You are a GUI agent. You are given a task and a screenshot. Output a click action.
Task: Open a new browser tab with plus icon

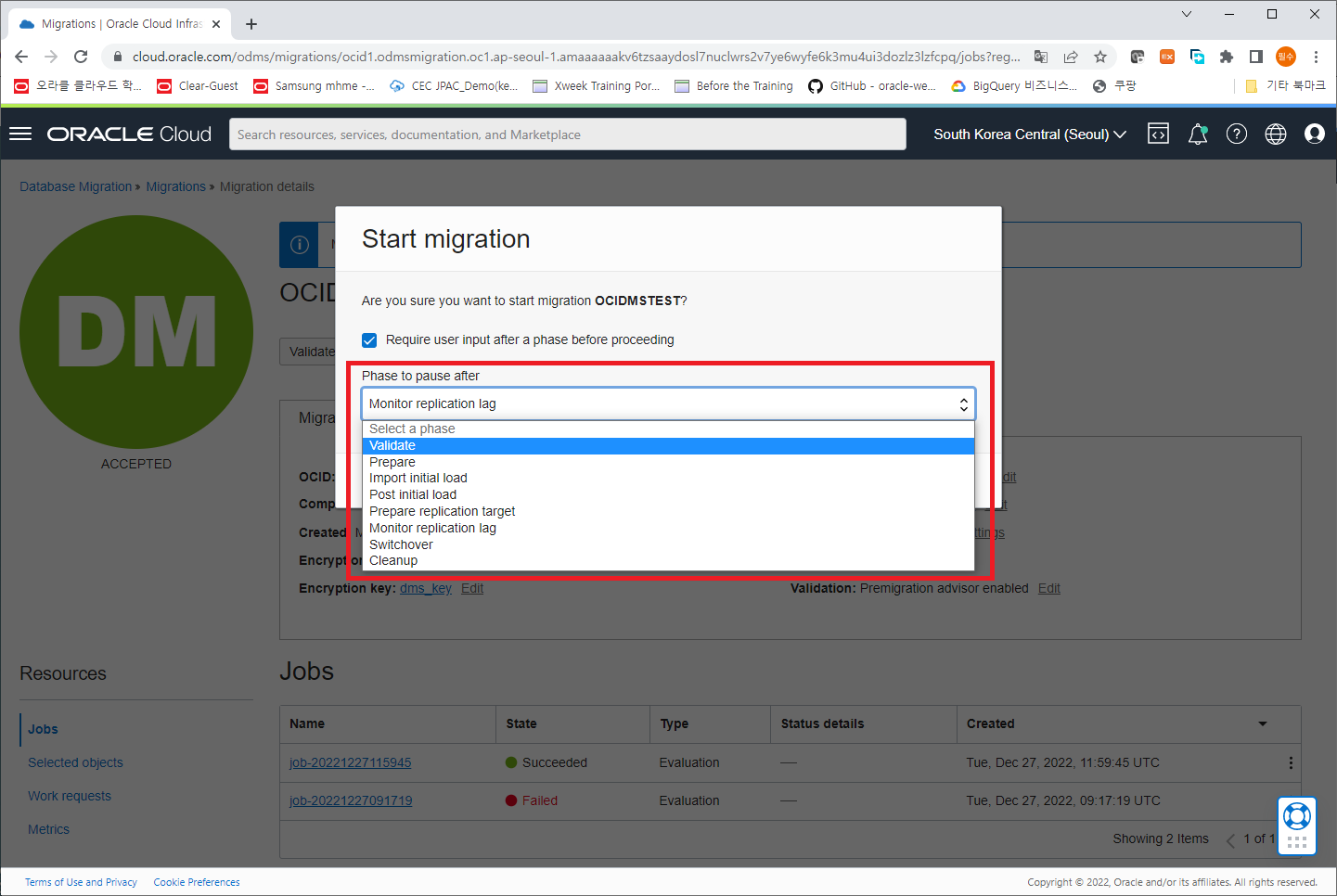tap(251, 24)
